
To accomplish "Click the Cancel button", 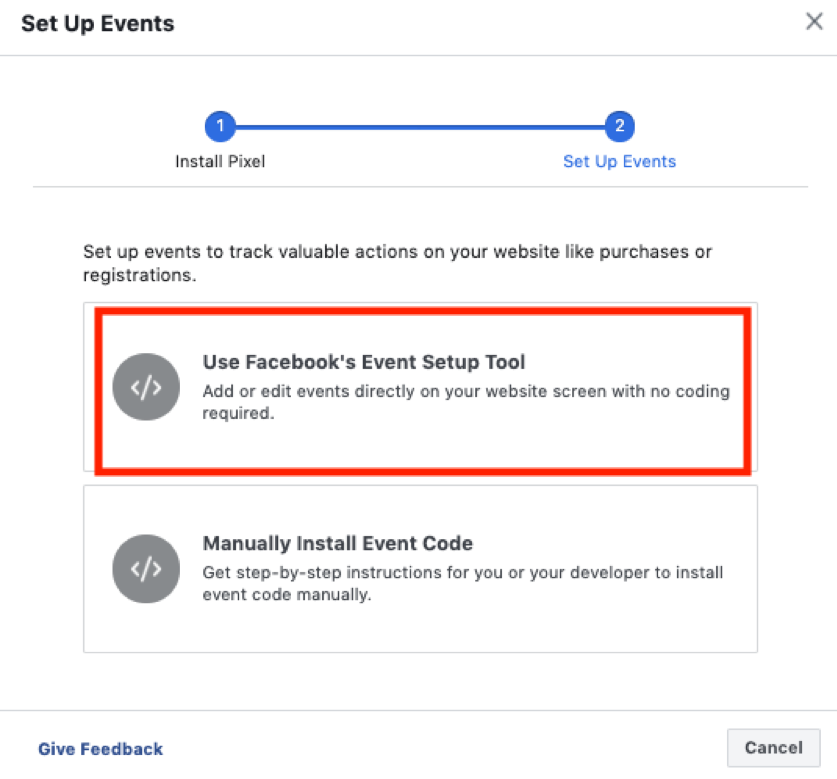I will (773, 747).
